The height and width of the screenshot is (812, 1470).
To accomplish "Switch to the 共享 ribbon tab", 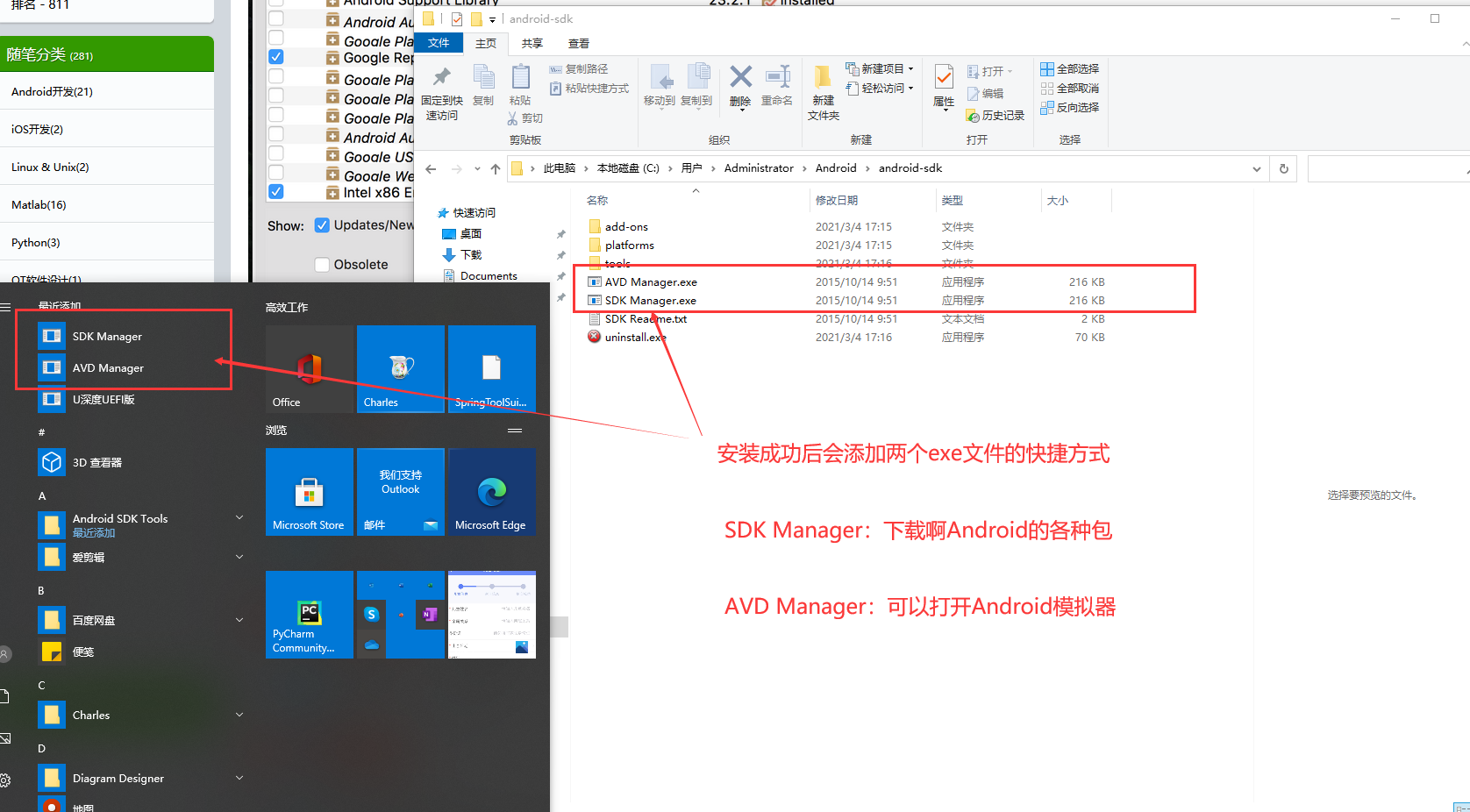I will (x=532, y=43).
